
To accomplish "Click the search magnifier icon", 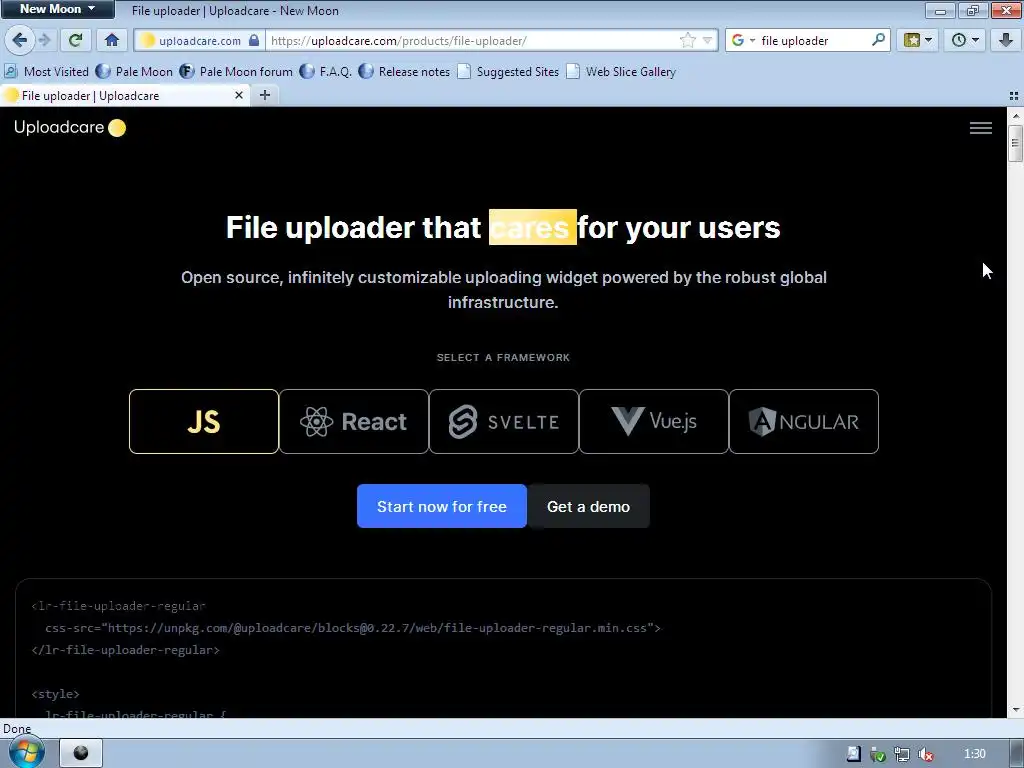I will pyautogui.click(x=878, y=40).
